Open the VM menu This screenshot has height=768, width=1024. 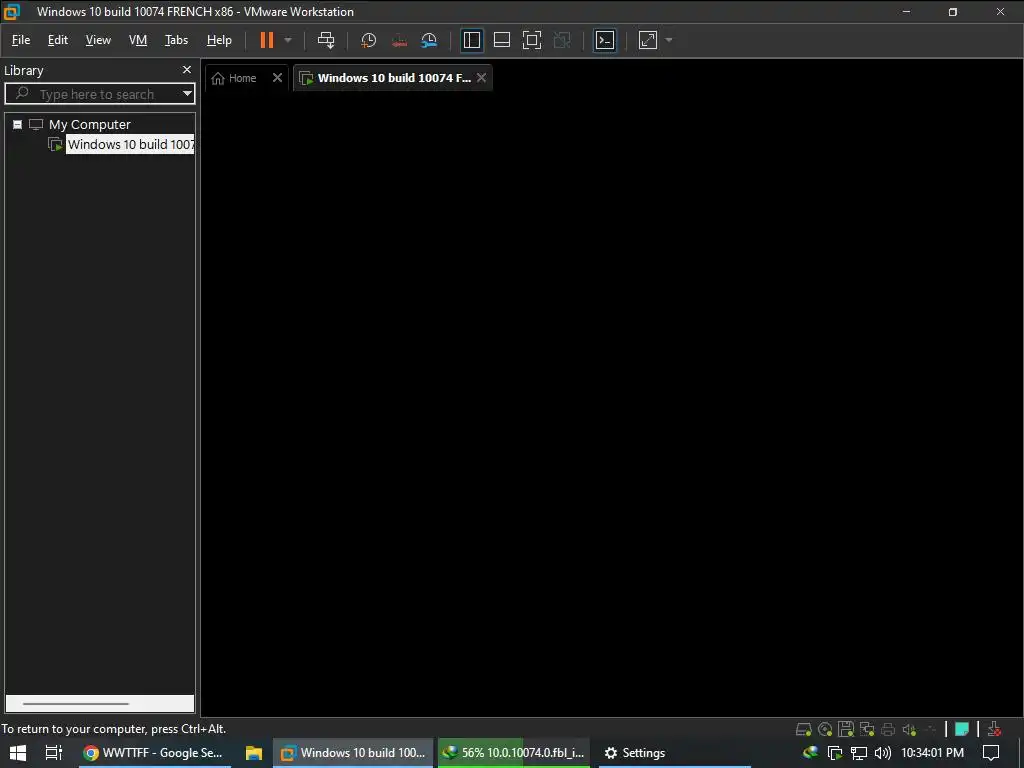pos(138,40)
